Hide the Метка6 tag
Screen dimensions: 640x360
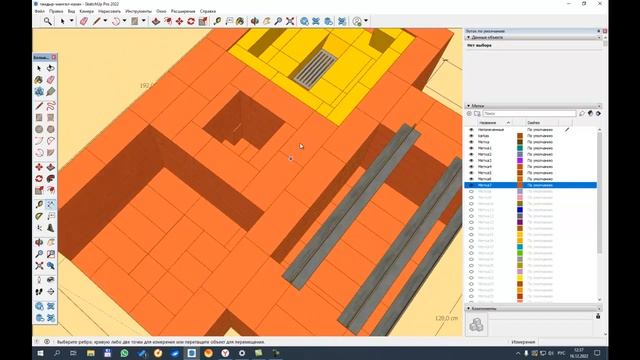[471, 179]
